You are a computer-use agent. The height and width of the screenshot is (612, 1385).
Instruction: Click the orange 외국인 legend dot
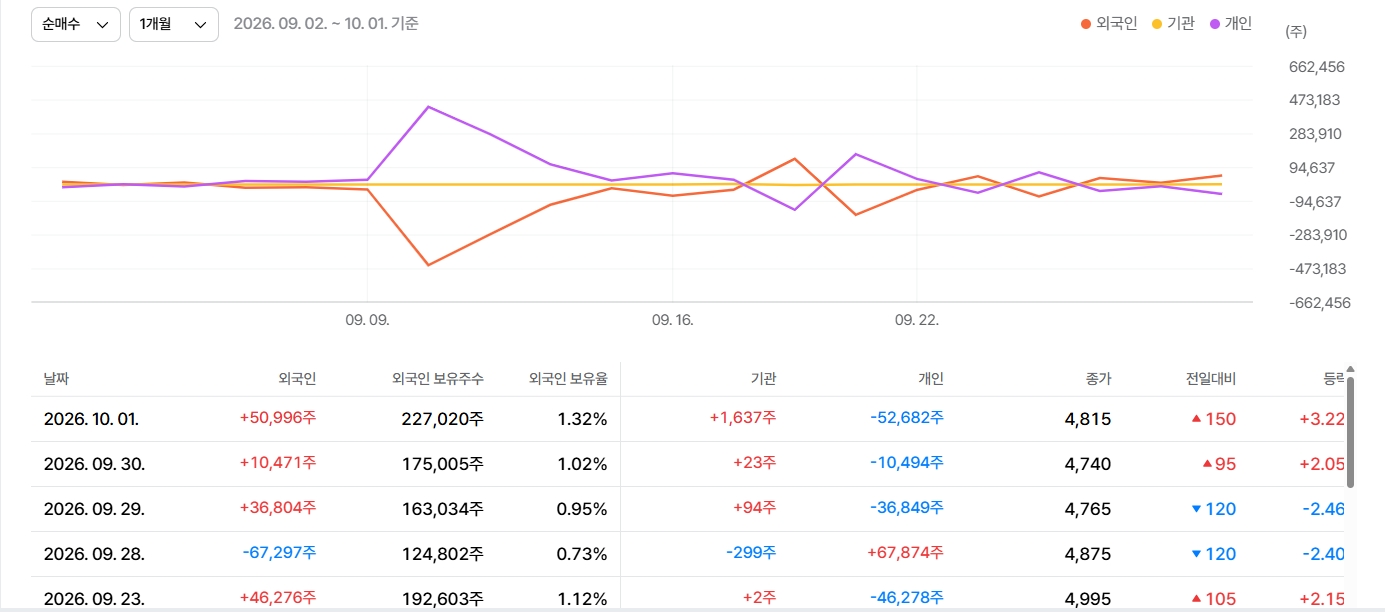point(1086,24)
